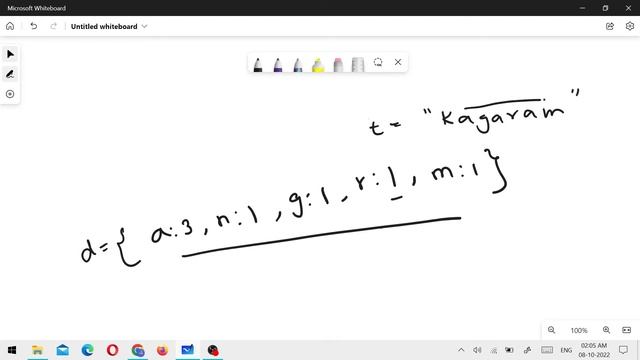
Task: Select the yellow highlighter
Action: tap(318, 64)
